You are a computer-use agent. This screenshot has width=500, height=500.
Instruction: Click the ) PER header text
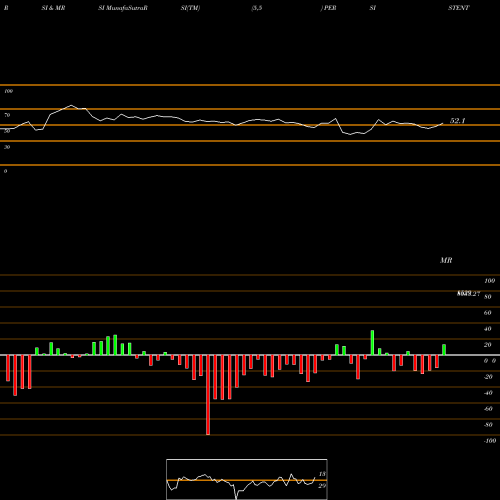[328, 8]
